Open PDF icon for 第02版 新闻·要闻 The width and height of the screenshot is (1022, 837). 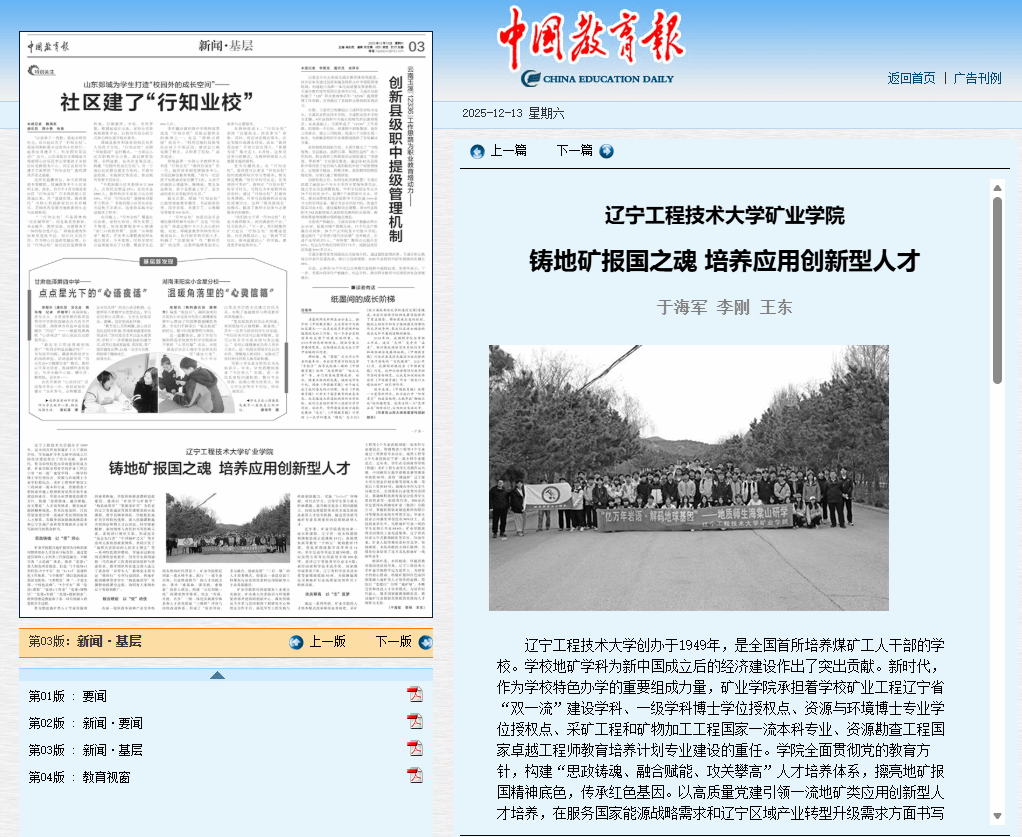click(x=415, y=722)
